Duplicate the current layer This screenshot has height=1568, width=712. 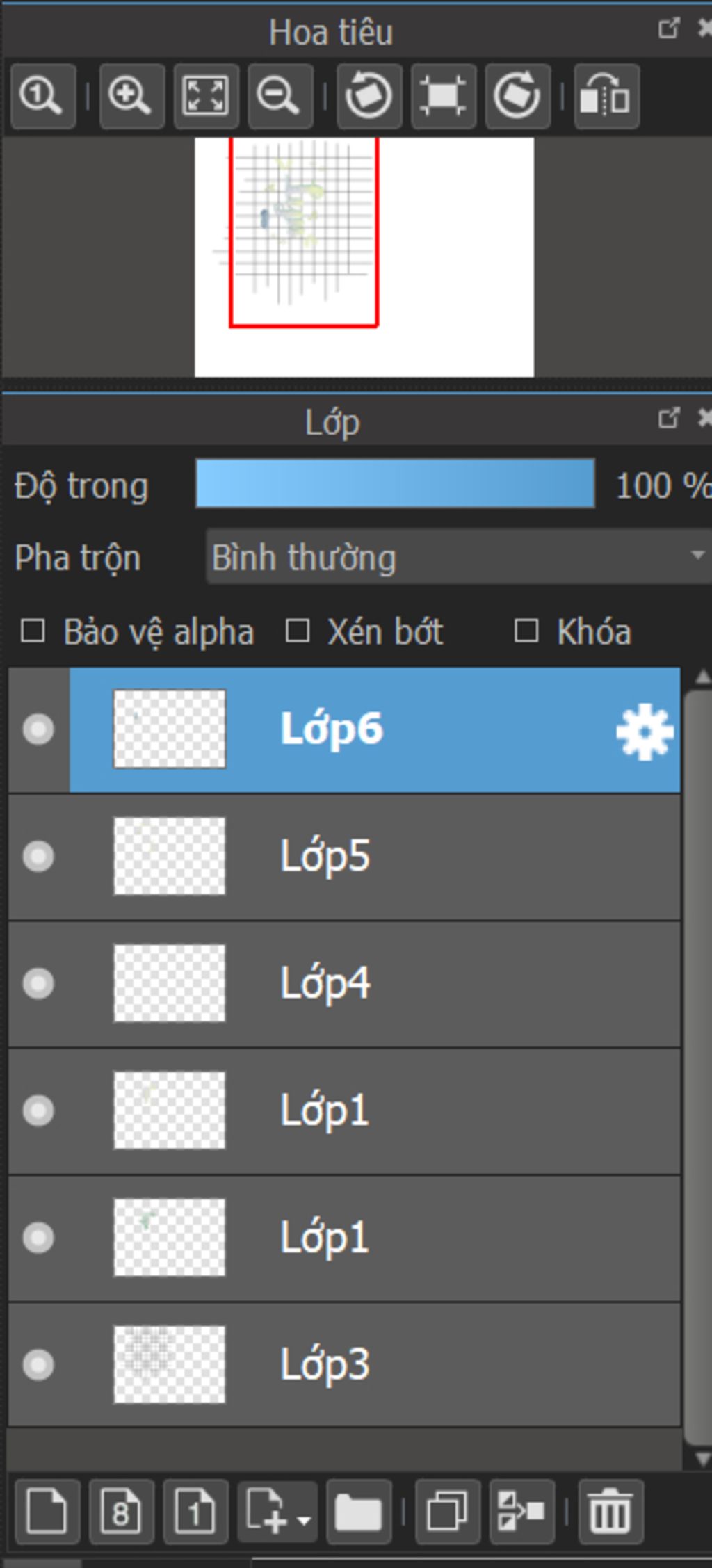pos(447,1512)
